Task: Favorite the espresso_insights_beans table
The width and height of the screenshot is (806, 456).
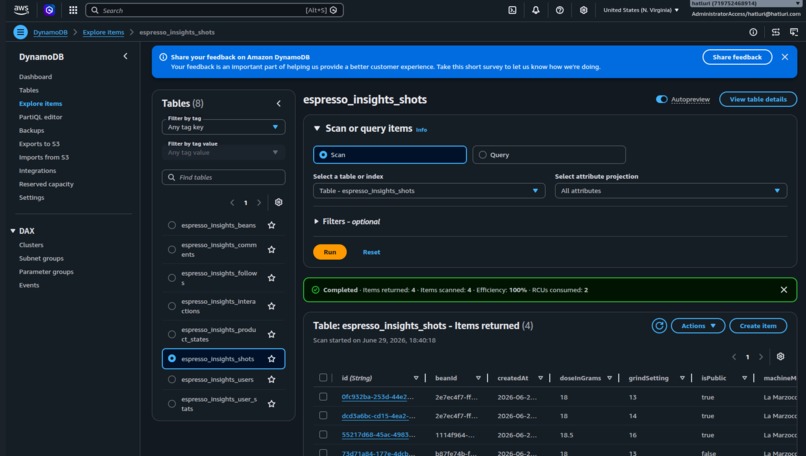Action: (271, 225)
